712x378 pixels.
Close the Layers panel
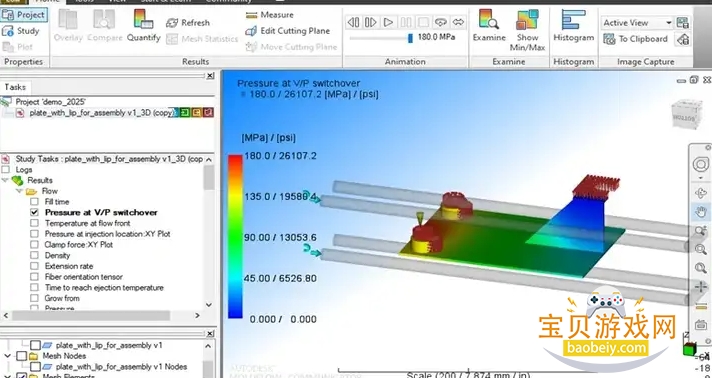click(210, 333)
